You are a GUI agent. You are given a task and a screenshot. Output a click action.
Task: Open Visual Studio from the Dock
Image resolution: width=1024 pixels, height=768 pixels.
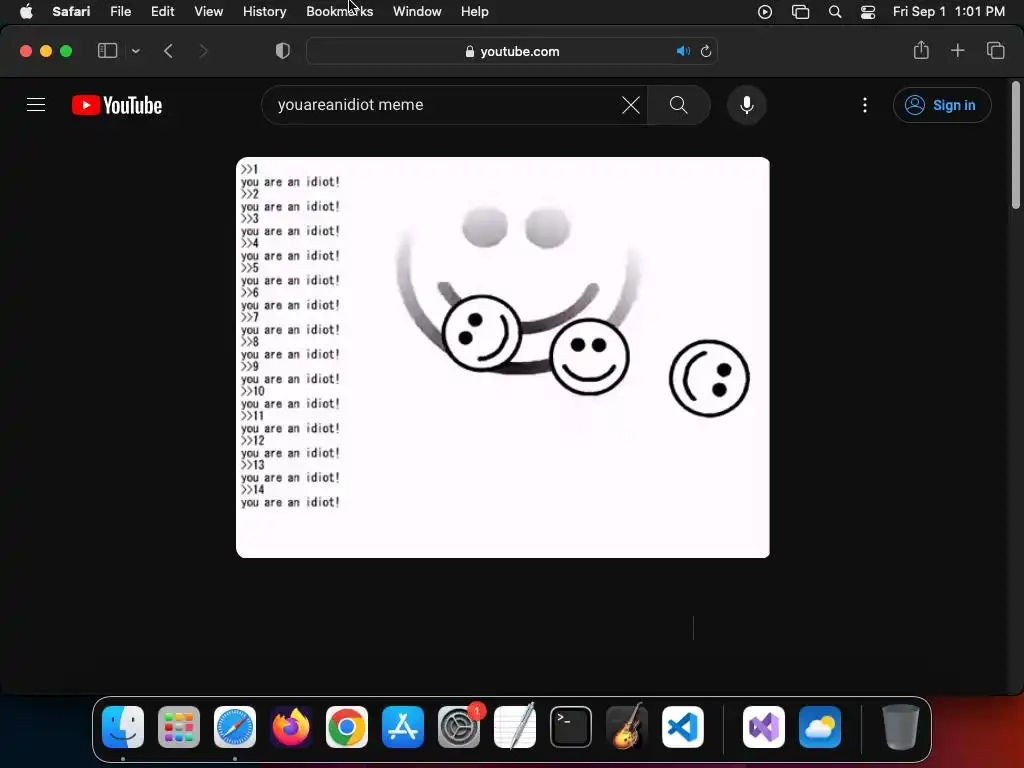click(x=763, y=727)
